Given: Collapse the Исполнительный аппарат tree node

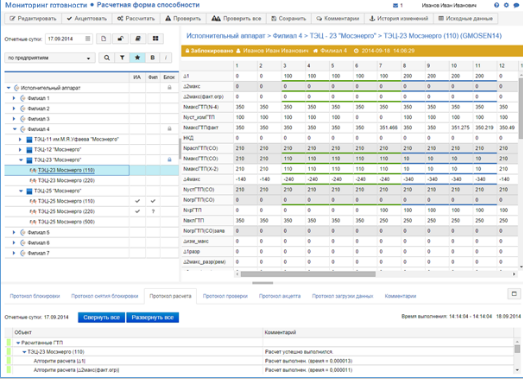Looking at the screenshot, I should coord(9,88).
